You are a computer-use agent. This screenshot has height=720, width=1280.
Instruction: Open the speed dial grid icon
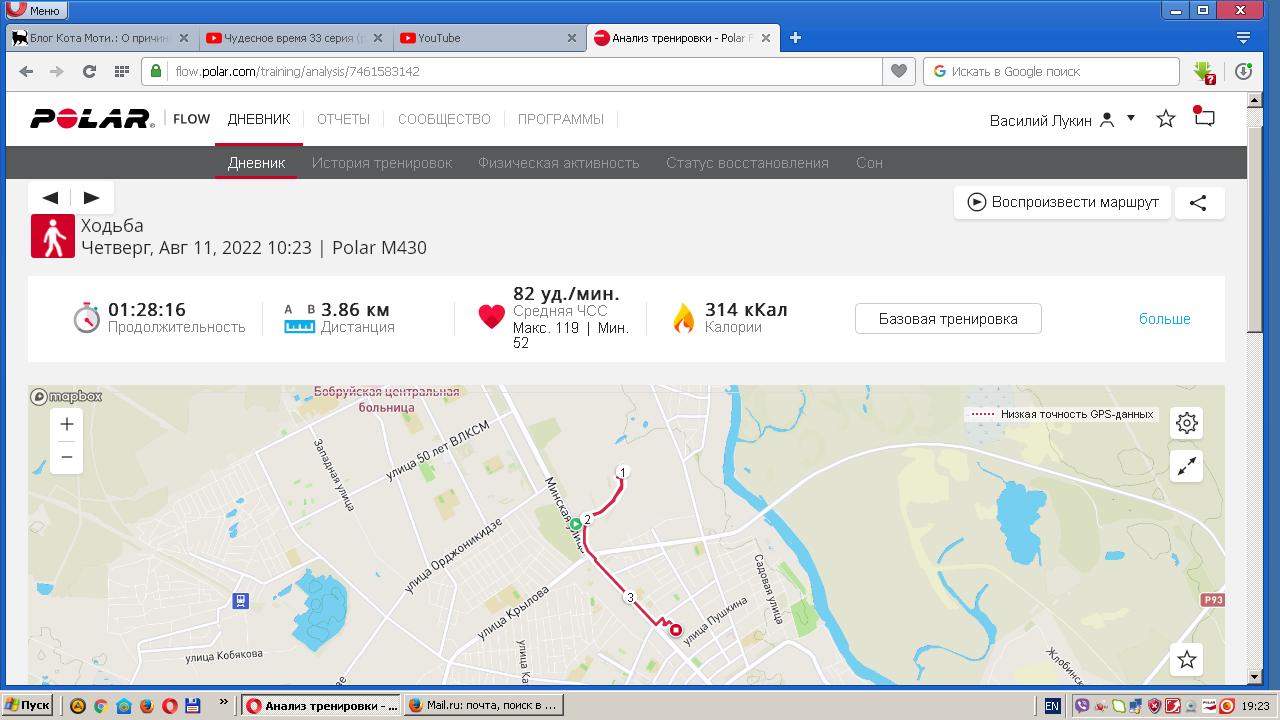[121, 71]
